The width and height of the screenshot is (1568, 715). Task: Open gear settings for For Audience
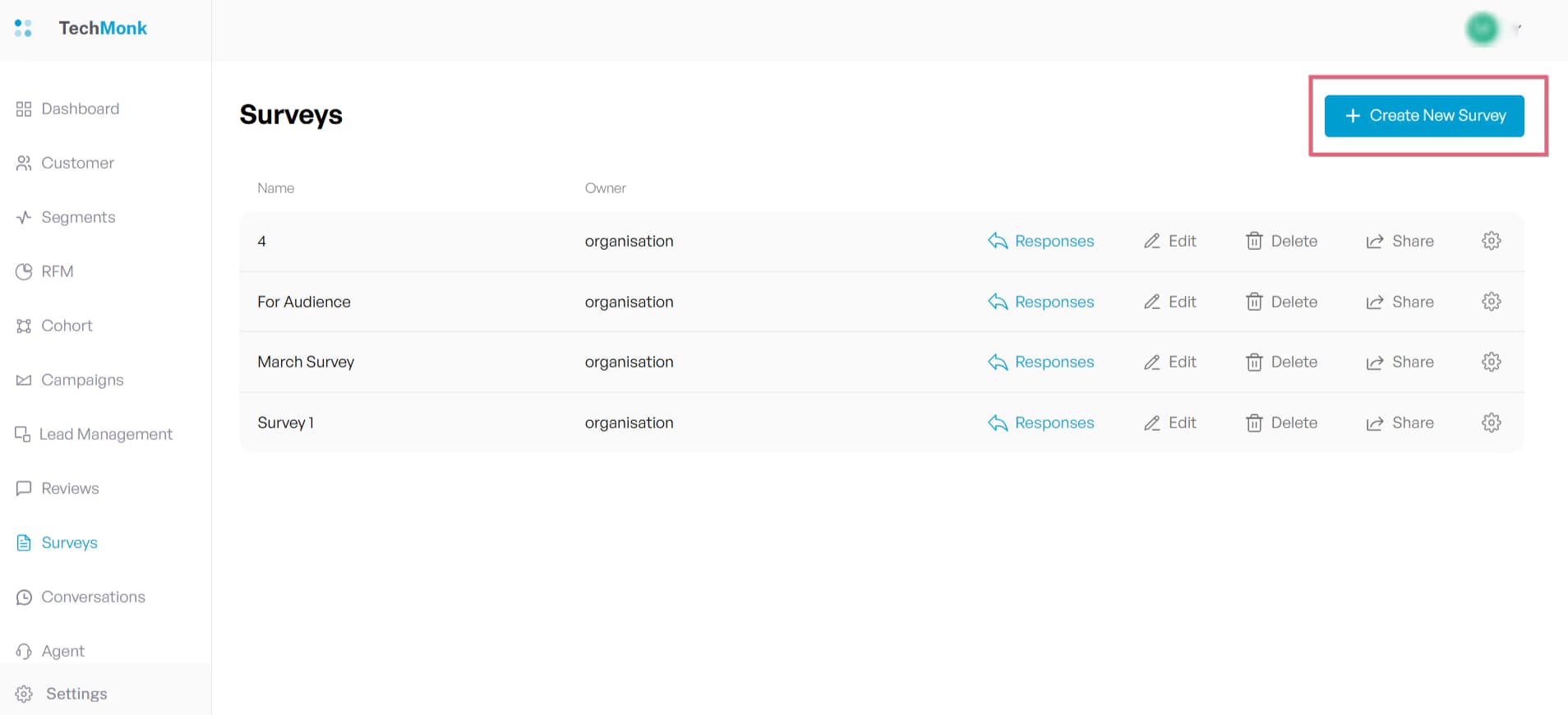[1492, 302]
